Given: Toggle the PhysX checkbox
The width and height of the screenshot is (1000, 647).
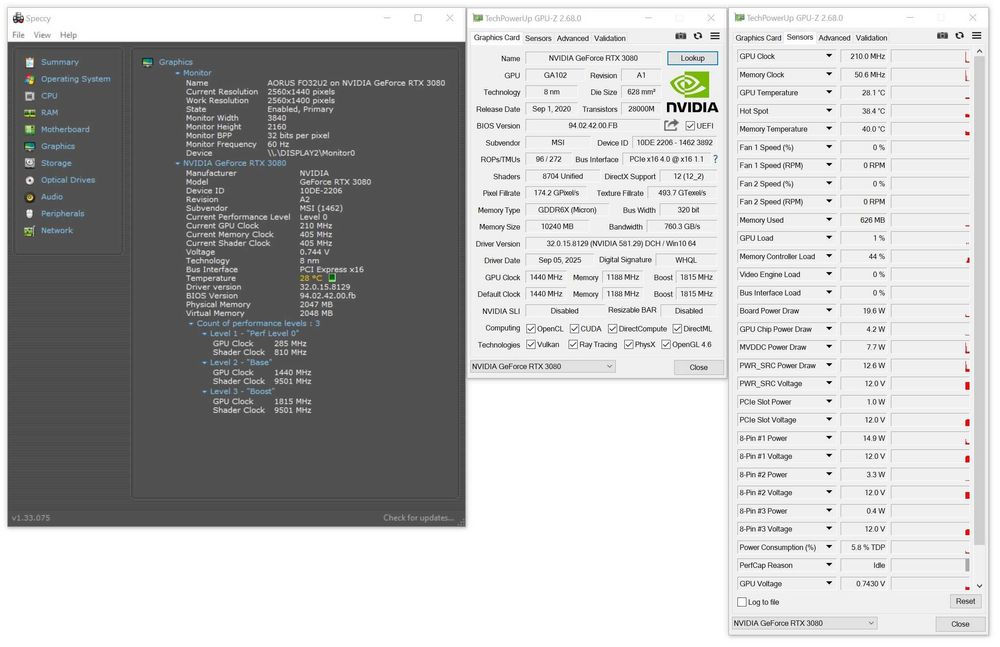Looking at the screenshot, I should click(x=629, y=345).
